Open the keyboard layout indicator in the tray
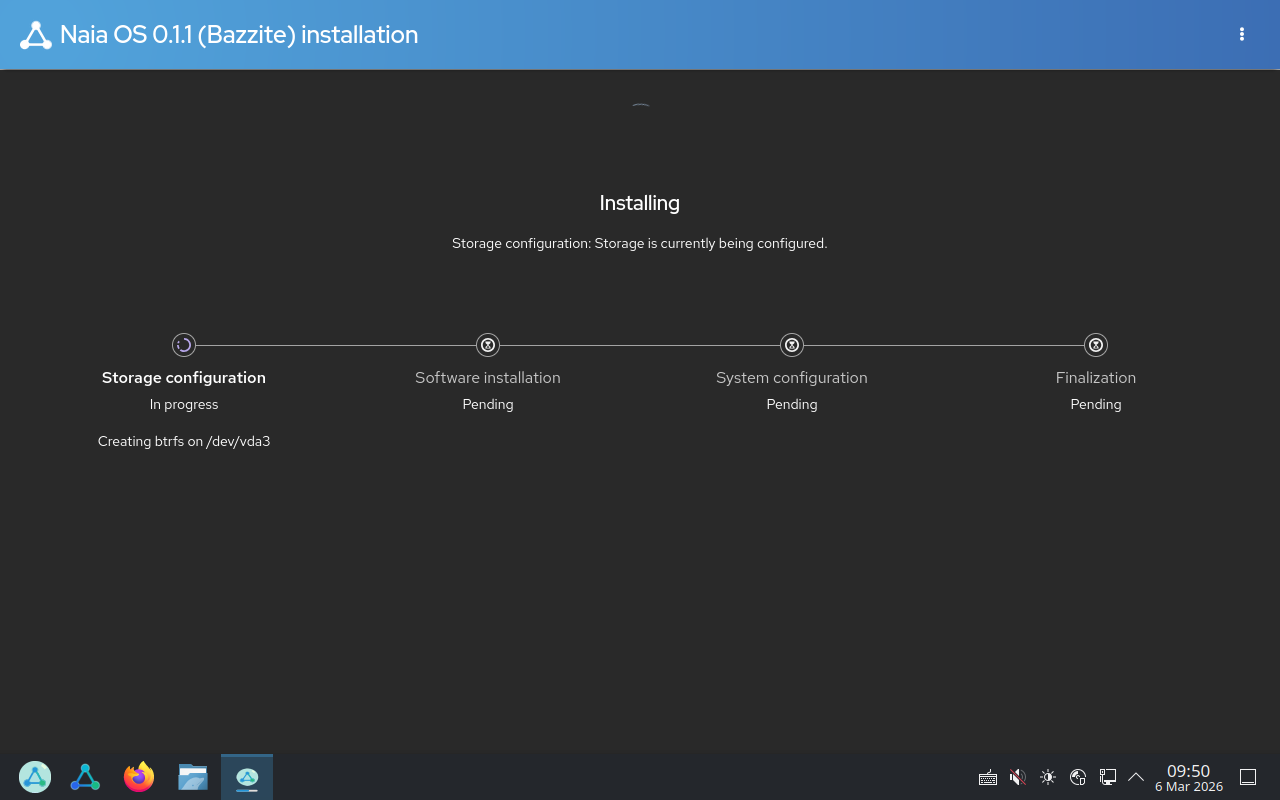 point(988,777)
